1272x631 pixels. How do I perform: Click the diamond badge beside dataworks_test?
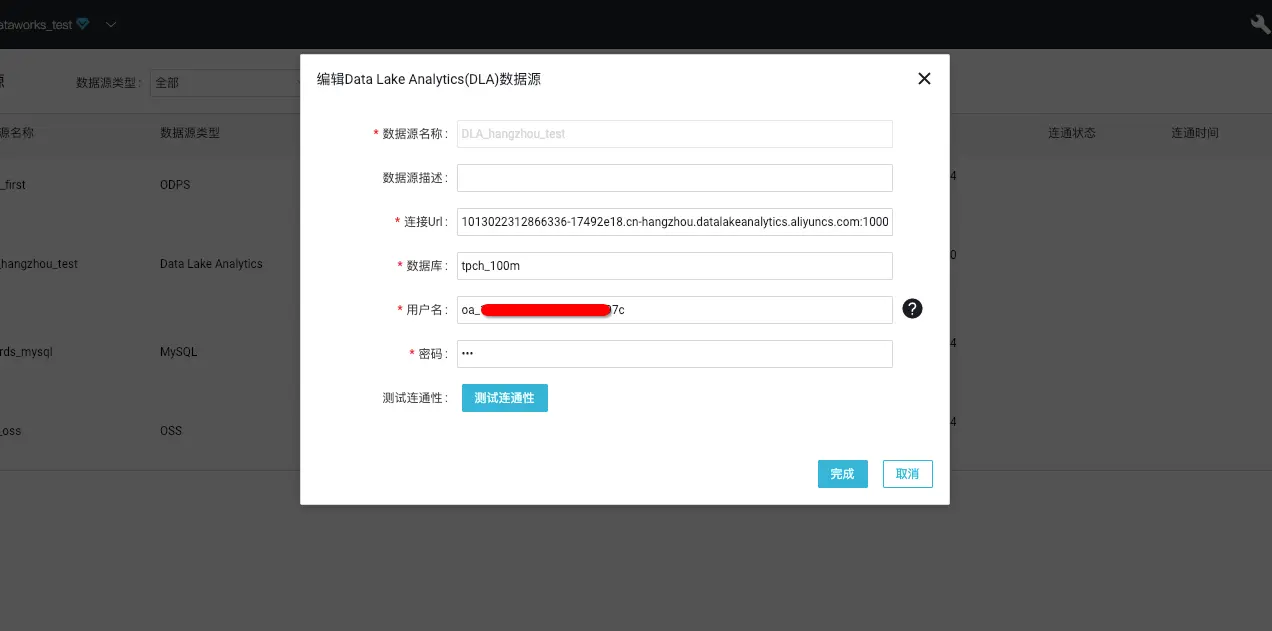tap(82, 22)
